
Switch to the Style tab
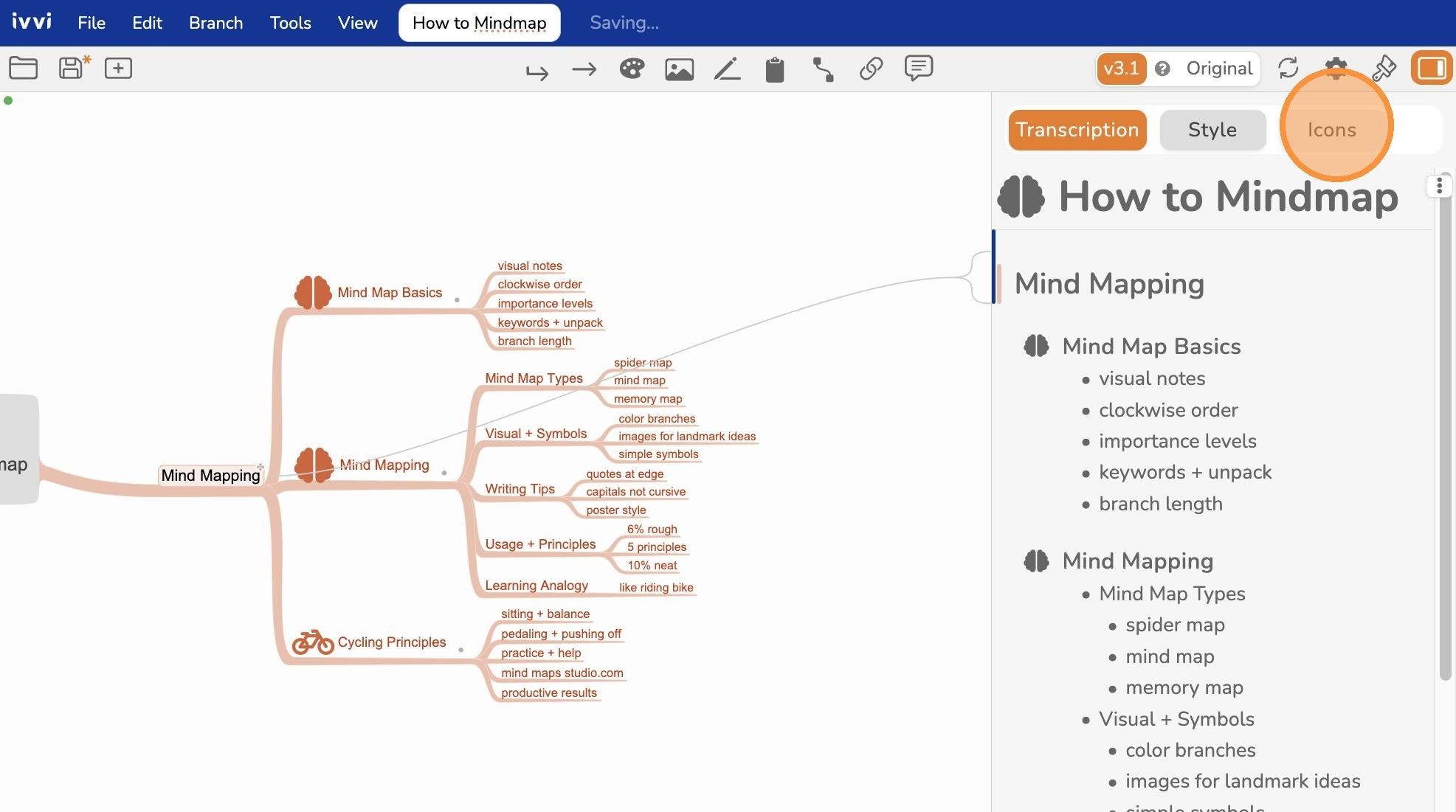pos(1212,130)
